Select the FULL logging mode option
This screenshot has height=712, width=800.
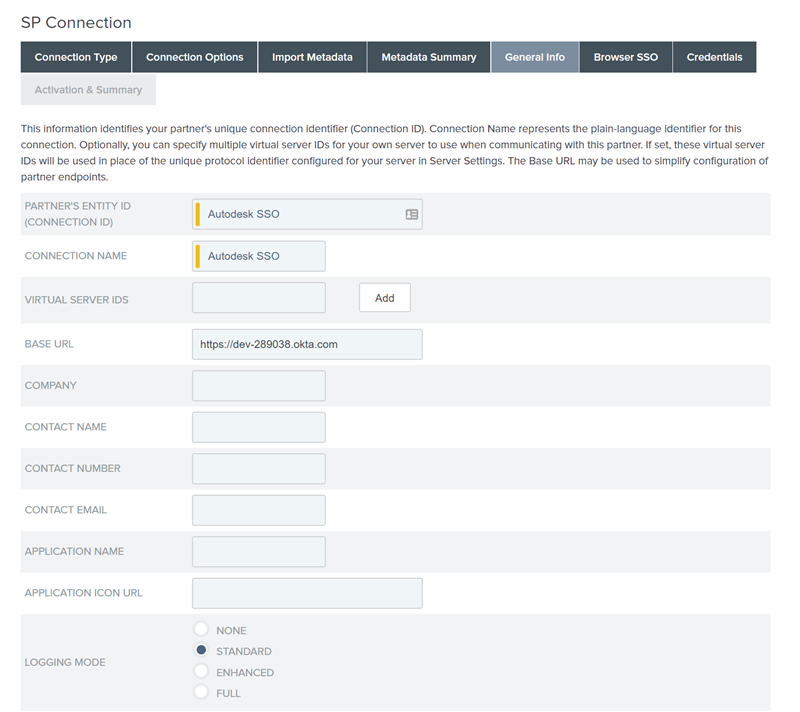[200, 693]
